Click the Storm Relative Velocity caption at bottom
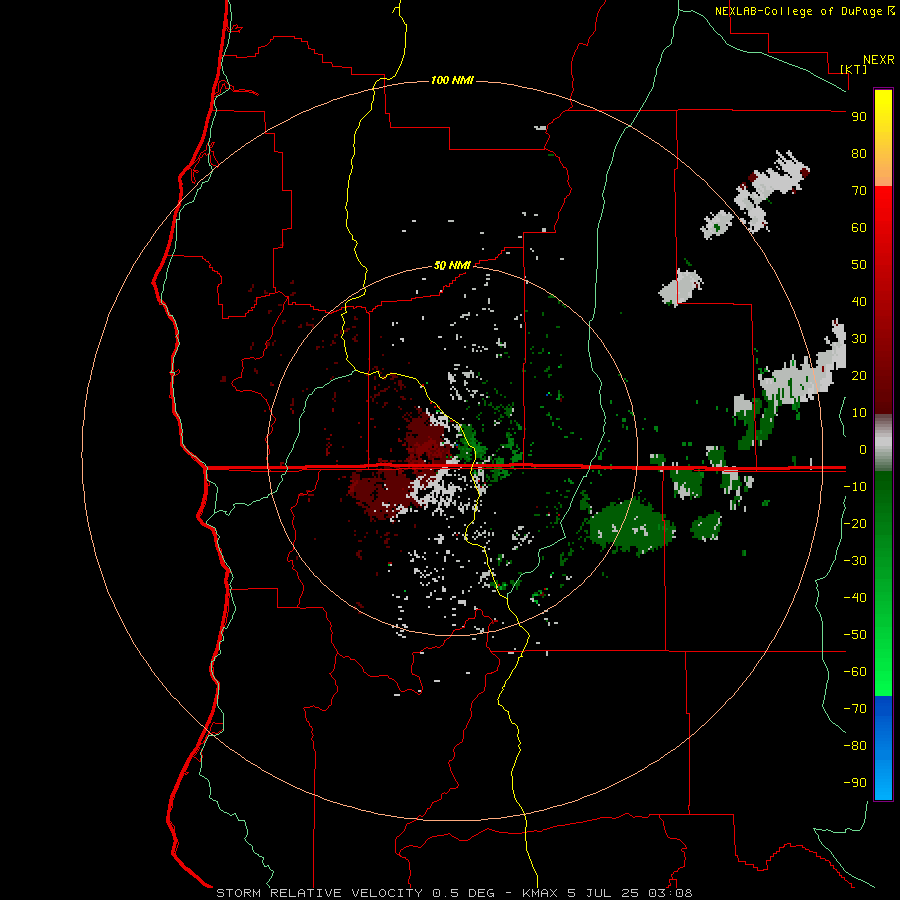Viewport: 900px width, 900px height. (455, 893)
